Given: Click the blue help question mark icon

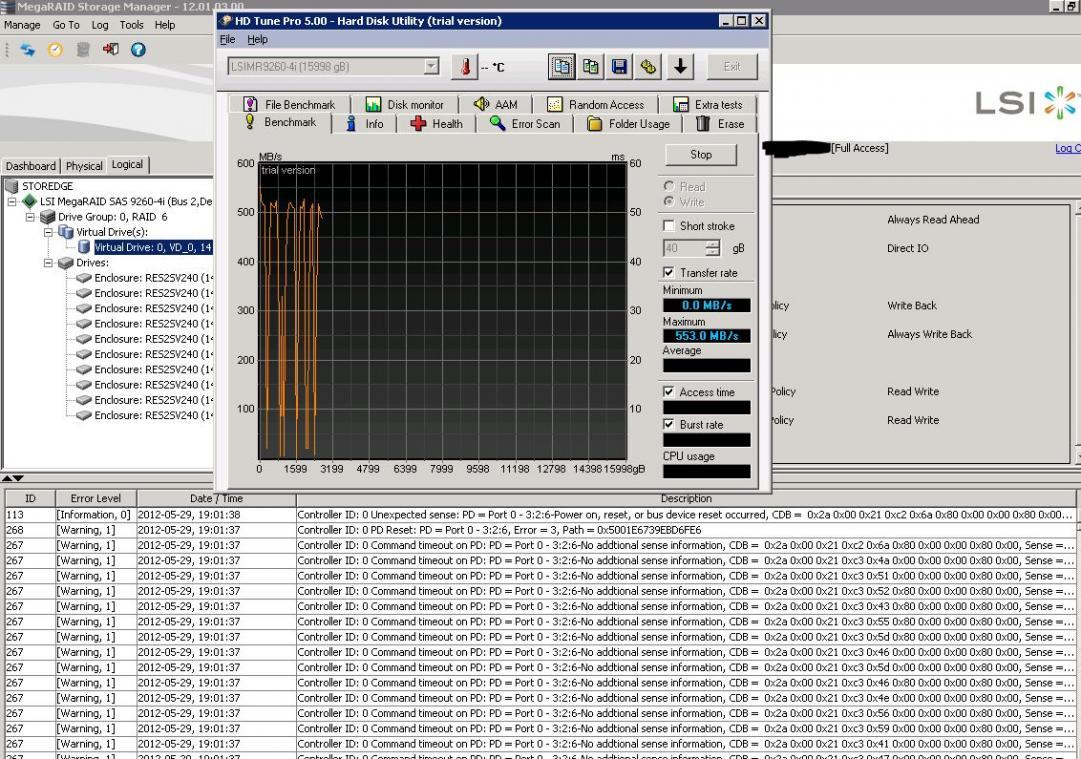Looking at the screenshot, I should coord(140,51).
